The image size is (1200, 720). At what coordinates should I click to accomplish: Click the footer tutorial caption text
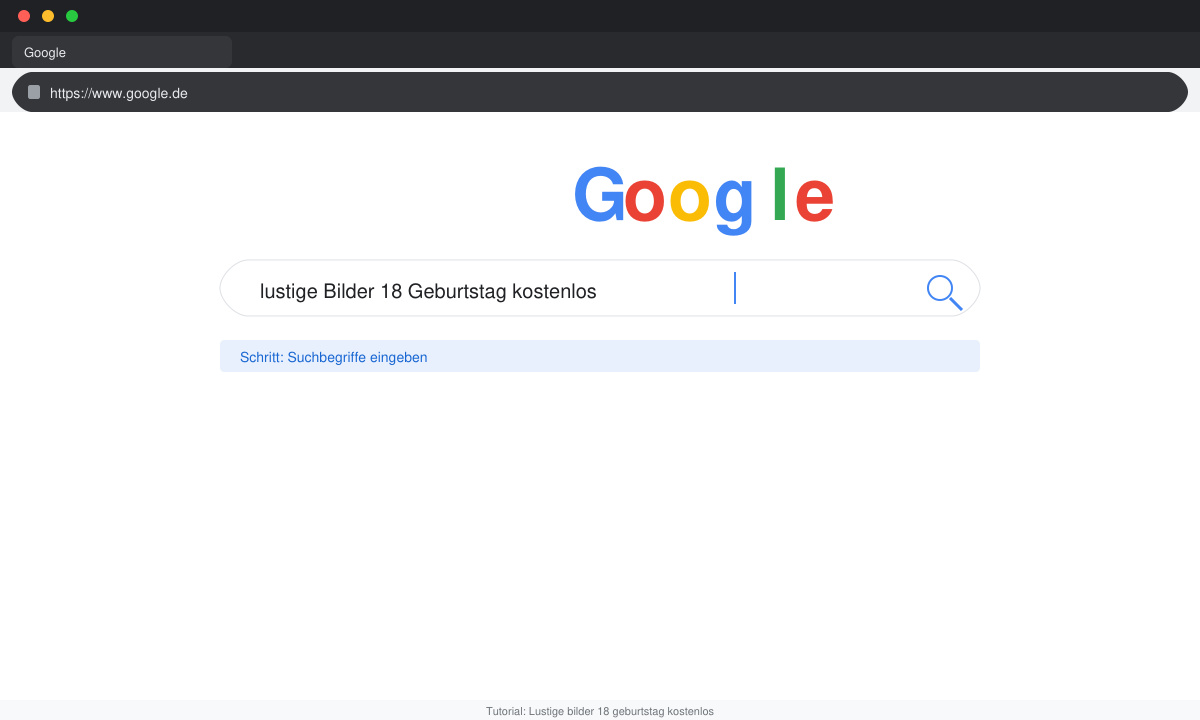[x=600, y=711]
